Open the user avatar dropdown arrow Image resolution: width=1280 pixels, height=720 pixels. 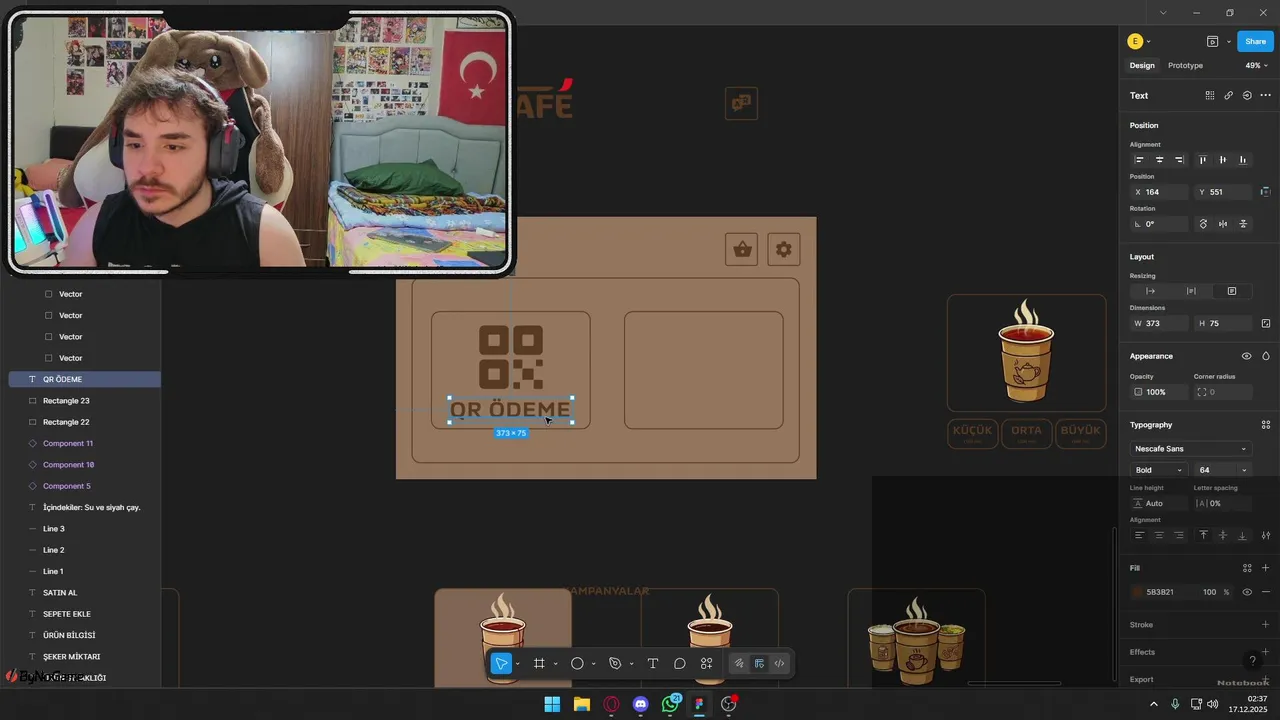[x=1149, y=42]
